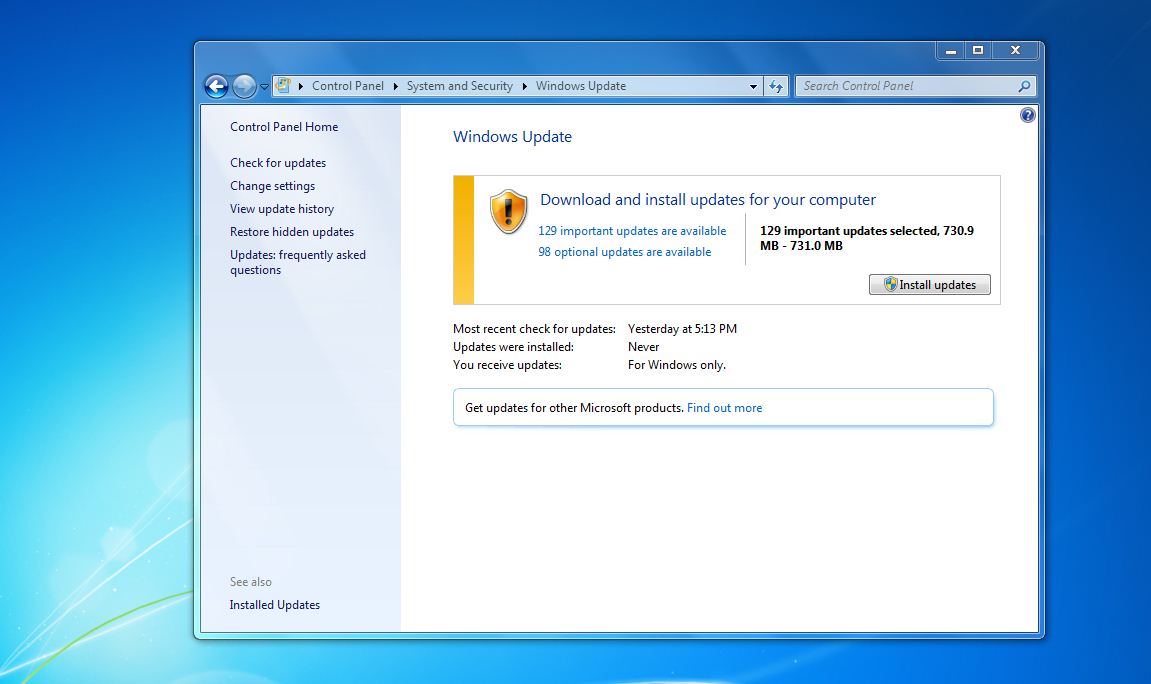Open Find out more link
The image size is (1151, 684).
click(x=724, y=407)
